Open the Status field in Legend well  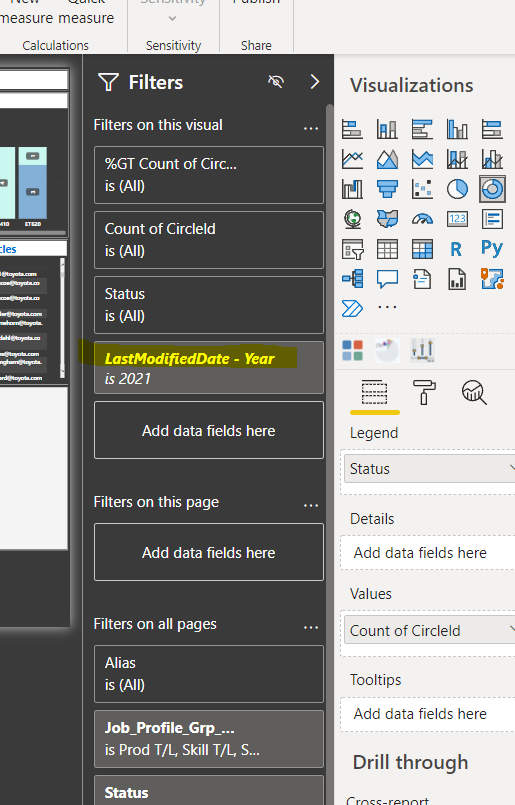click(429, 469)
